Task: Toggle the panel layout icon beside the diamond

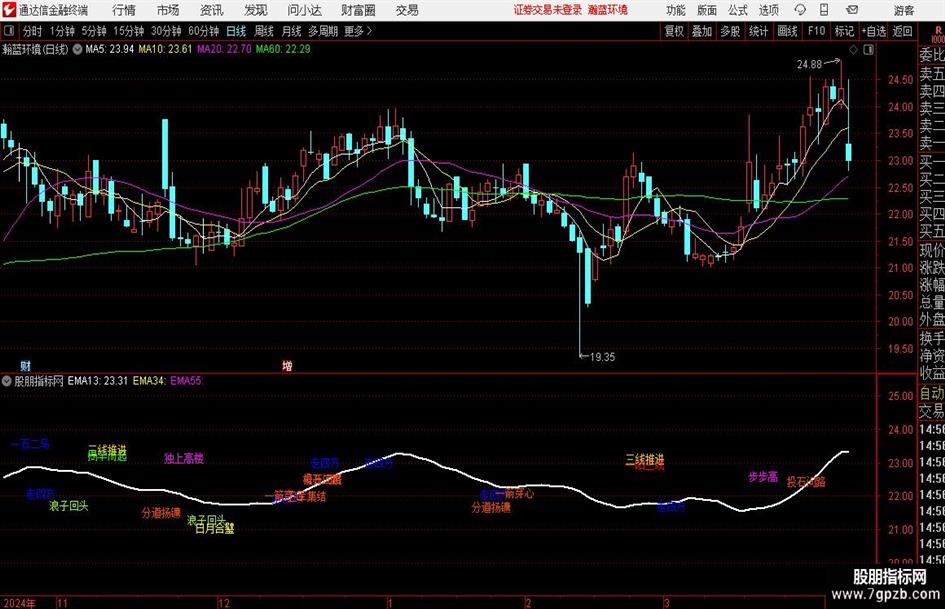Action: [868, 50]
